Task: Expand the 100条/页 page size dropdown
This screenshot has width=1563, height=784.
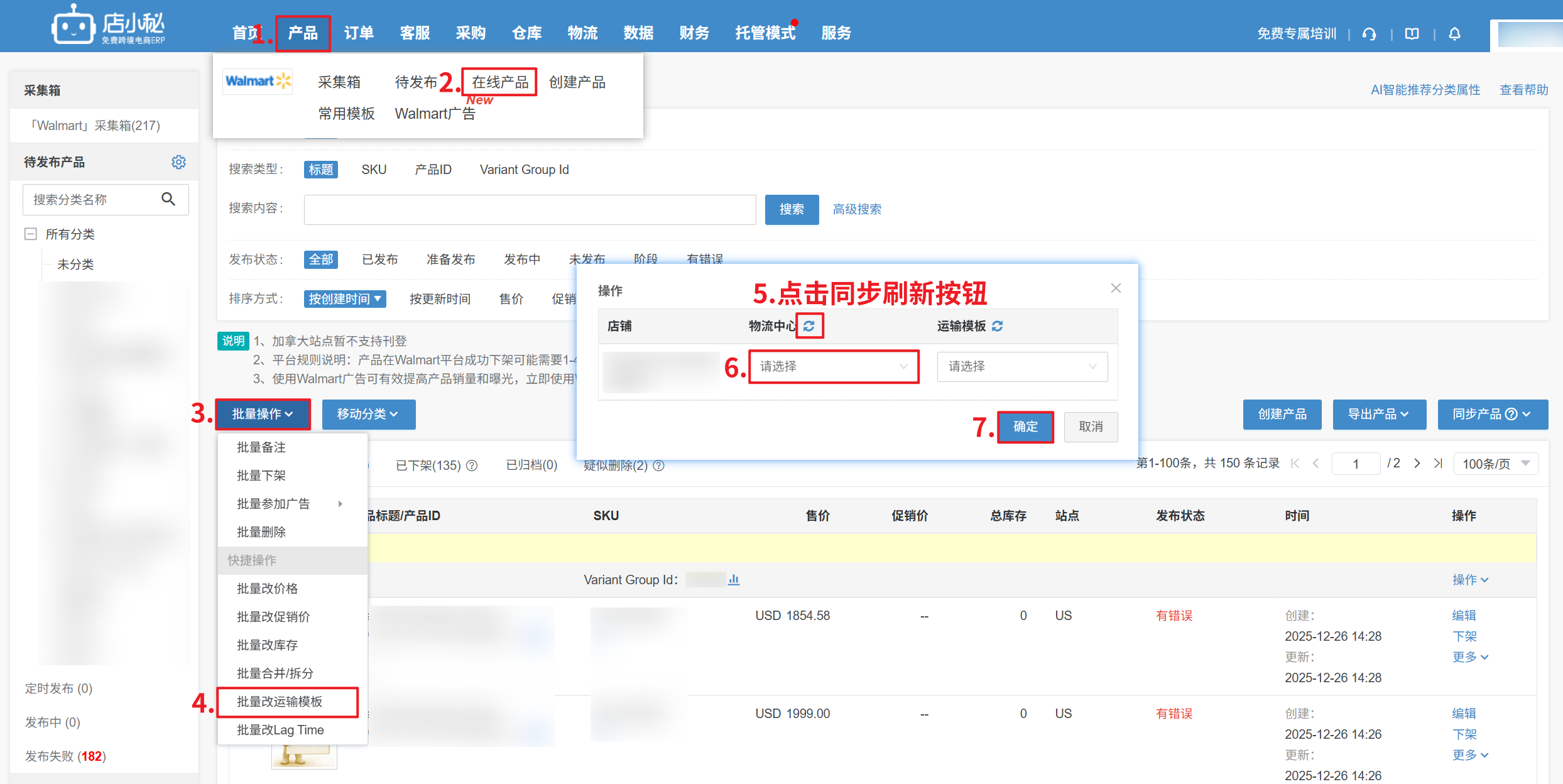Action: pyautogui.click(x=1495, y=464)
